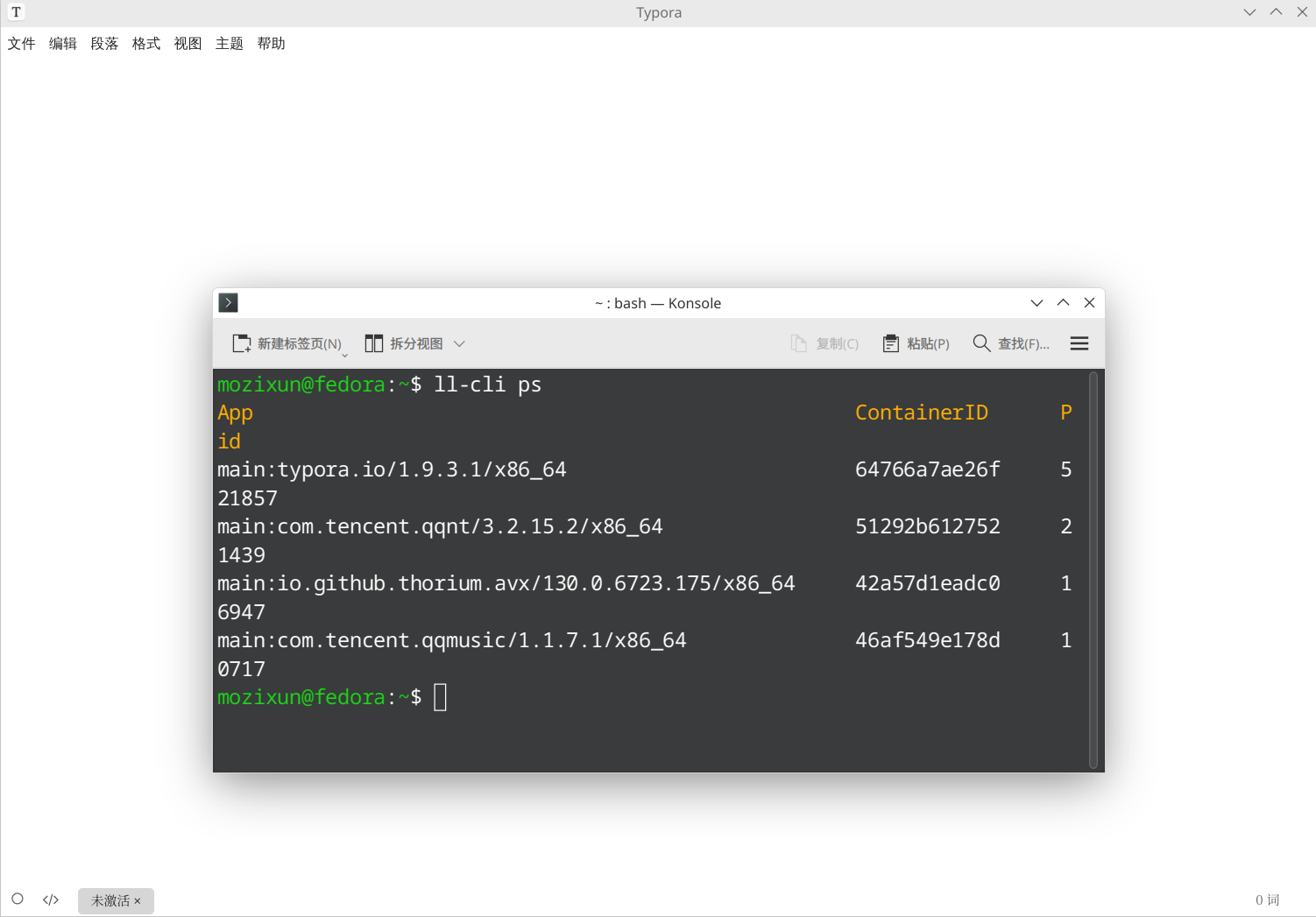Open the 视图 menu in Typora
Viewport: 1316px width, 917px height.
[187, 44]
